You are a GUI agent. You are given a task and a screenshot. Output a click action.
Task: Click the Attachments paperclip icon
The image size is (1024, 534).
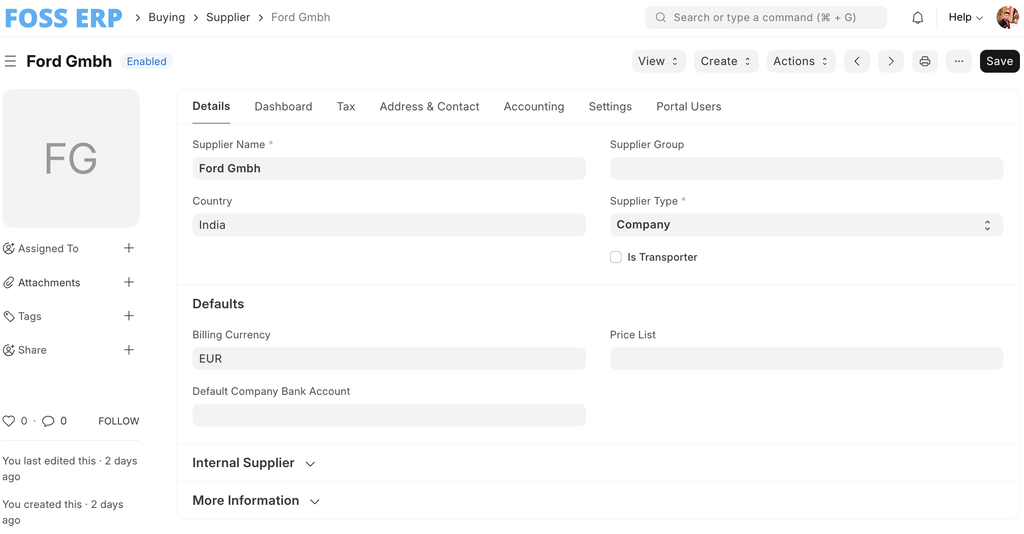[x=8, y=283]
